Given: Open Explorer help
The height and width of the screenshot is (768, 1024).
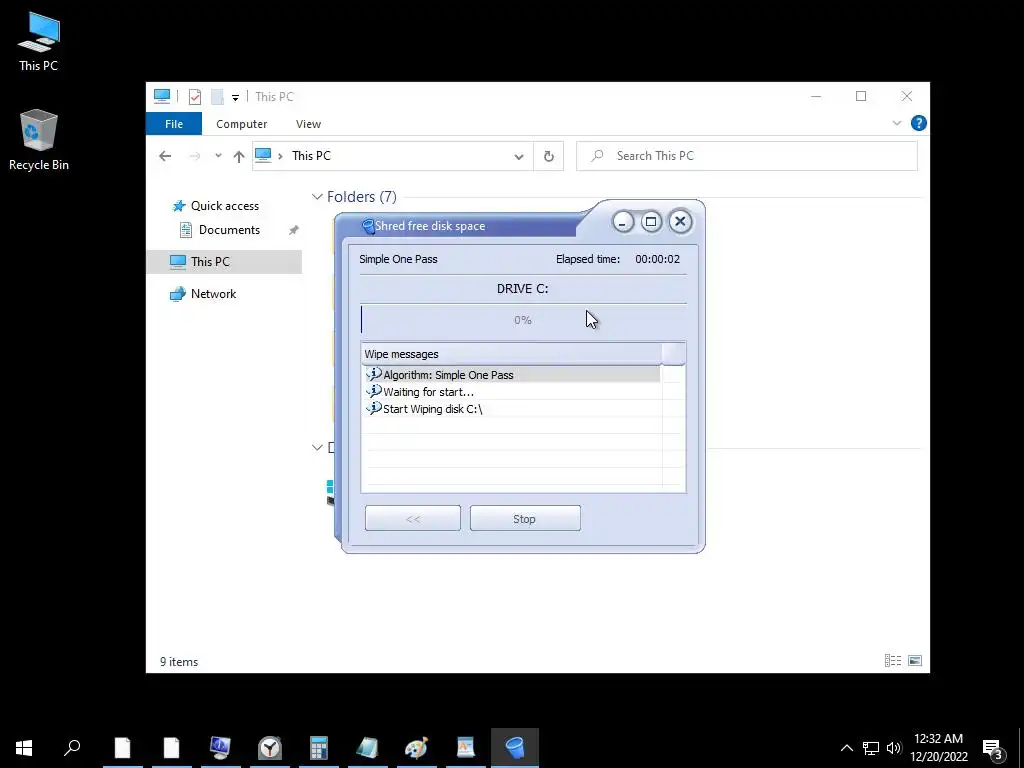Looking at the screenshot, I should (x=918, y=123).
